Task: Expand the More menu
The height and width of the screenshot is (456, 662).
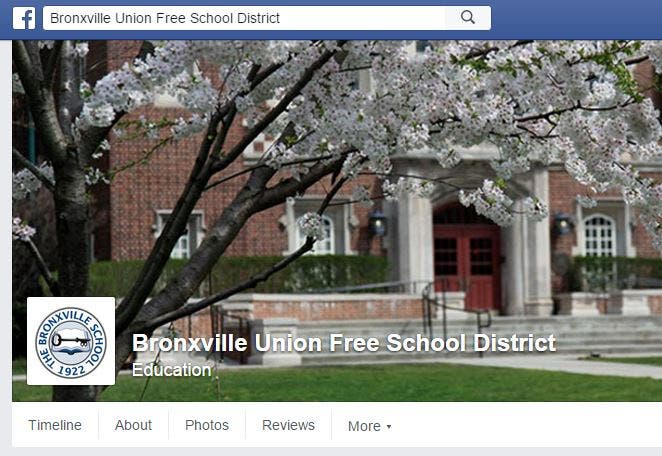Action: [x=369, y=426]
